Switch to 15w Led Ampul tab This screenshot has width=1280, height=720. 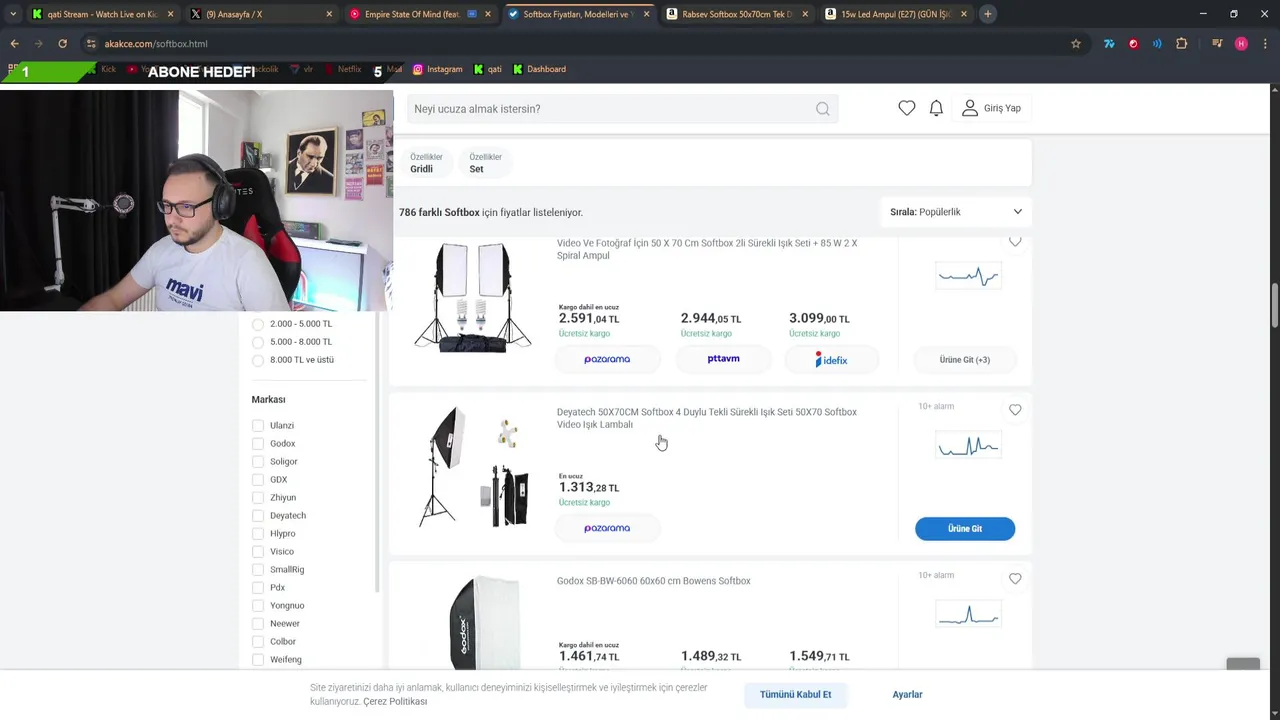[895, 14]
